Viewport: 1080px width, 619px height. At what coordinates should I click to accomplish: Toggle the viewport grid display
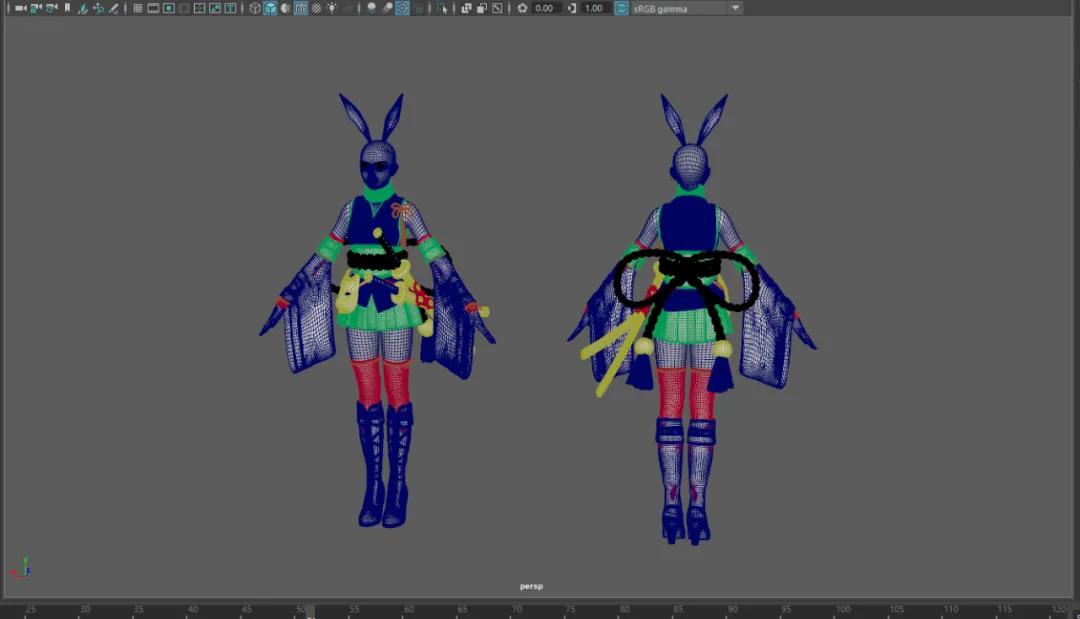(x=137, y=8)
